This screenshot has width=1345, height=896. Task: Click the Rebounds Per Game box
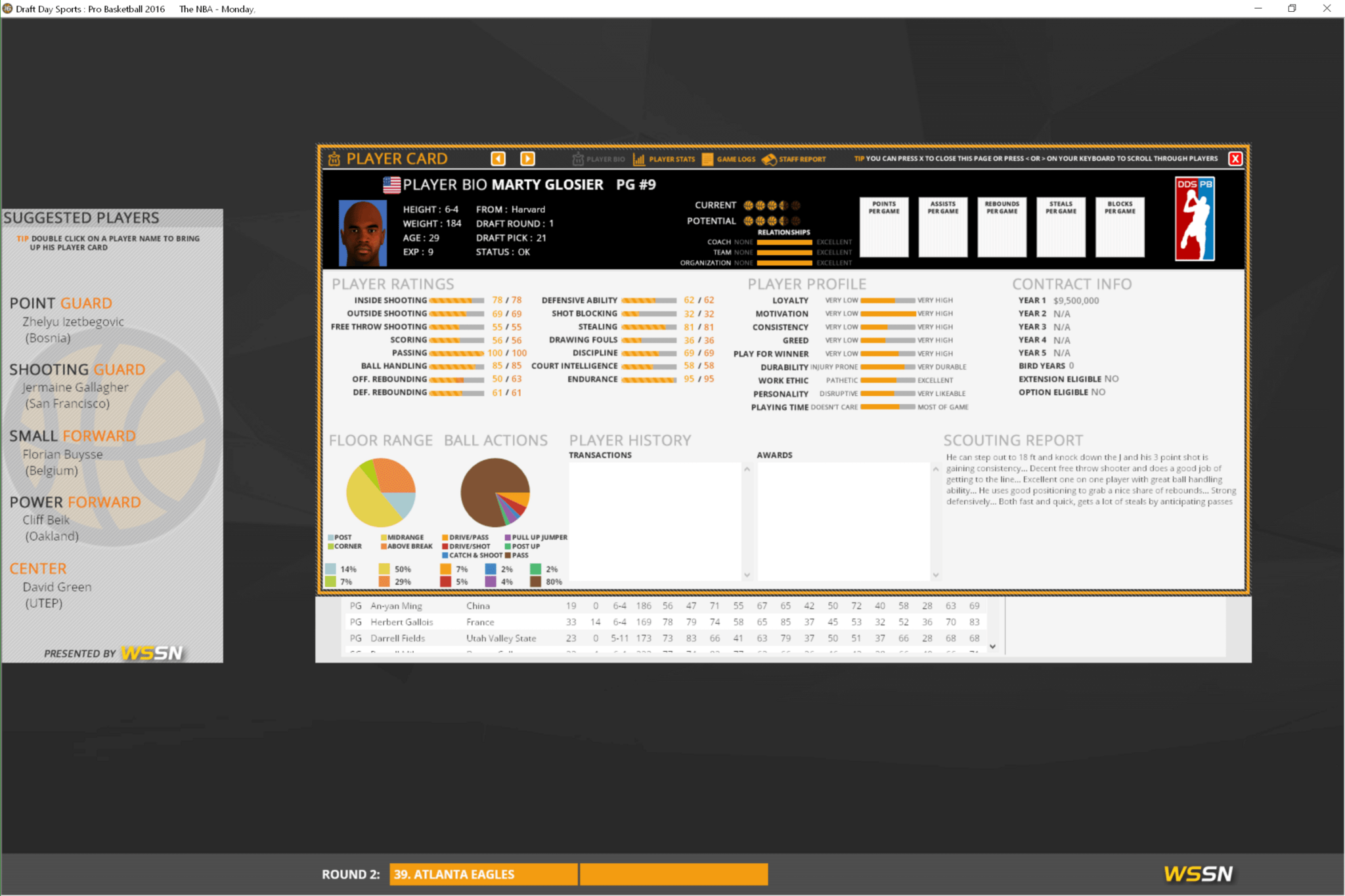(1002, 226)
